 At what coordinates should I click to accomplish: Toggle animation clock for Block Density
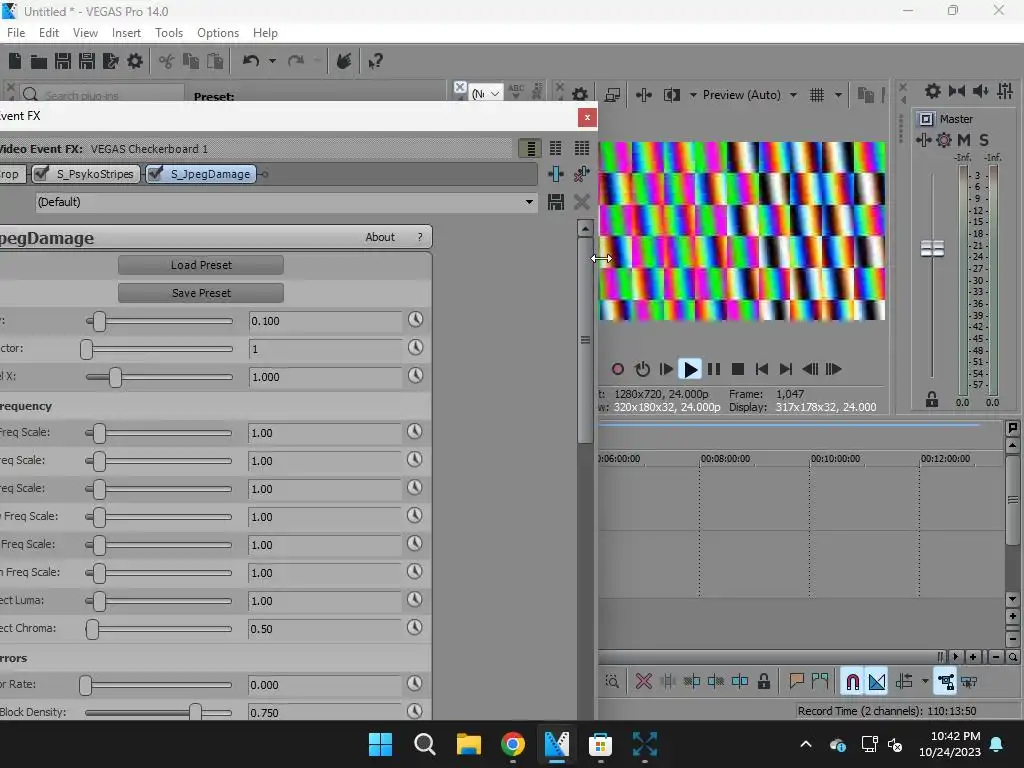(x=415, y=711)
